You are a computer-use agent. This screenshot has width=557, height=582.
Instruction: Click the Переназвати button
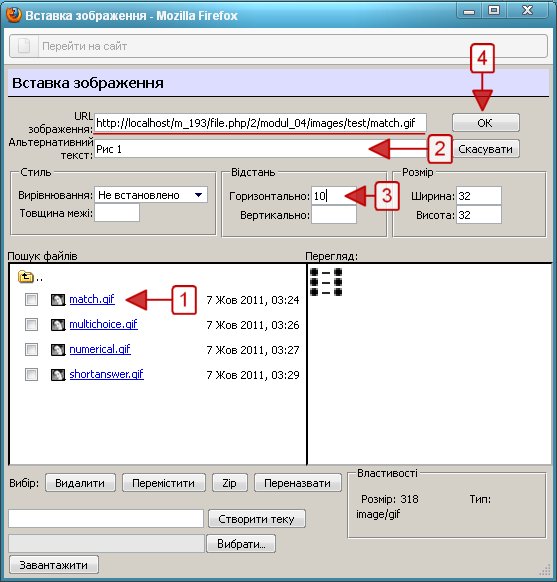tap(298, 483)
